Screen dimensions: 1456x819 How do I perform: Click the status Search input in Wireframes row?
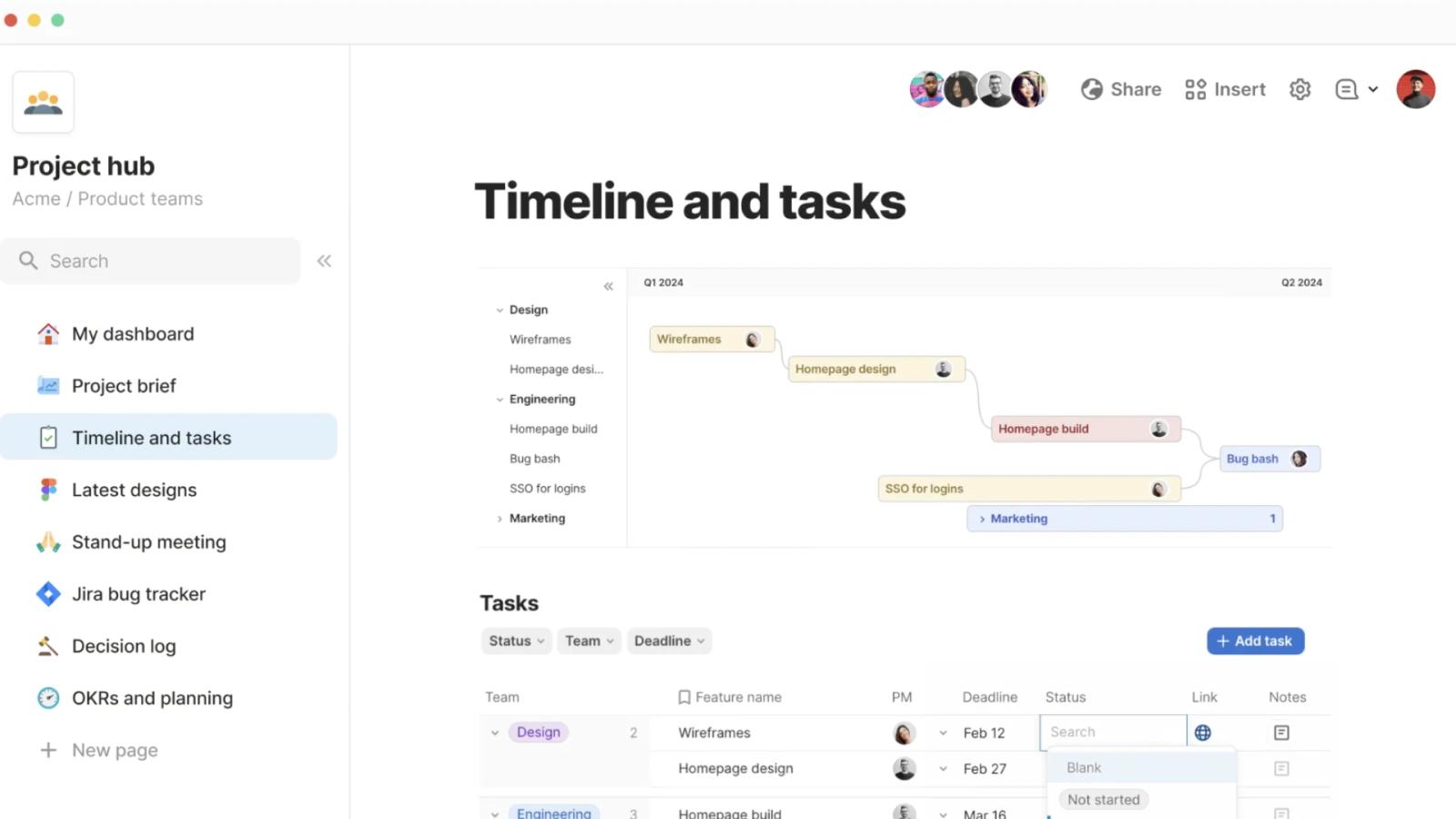pyautogui.click(x=1113, y=732)
